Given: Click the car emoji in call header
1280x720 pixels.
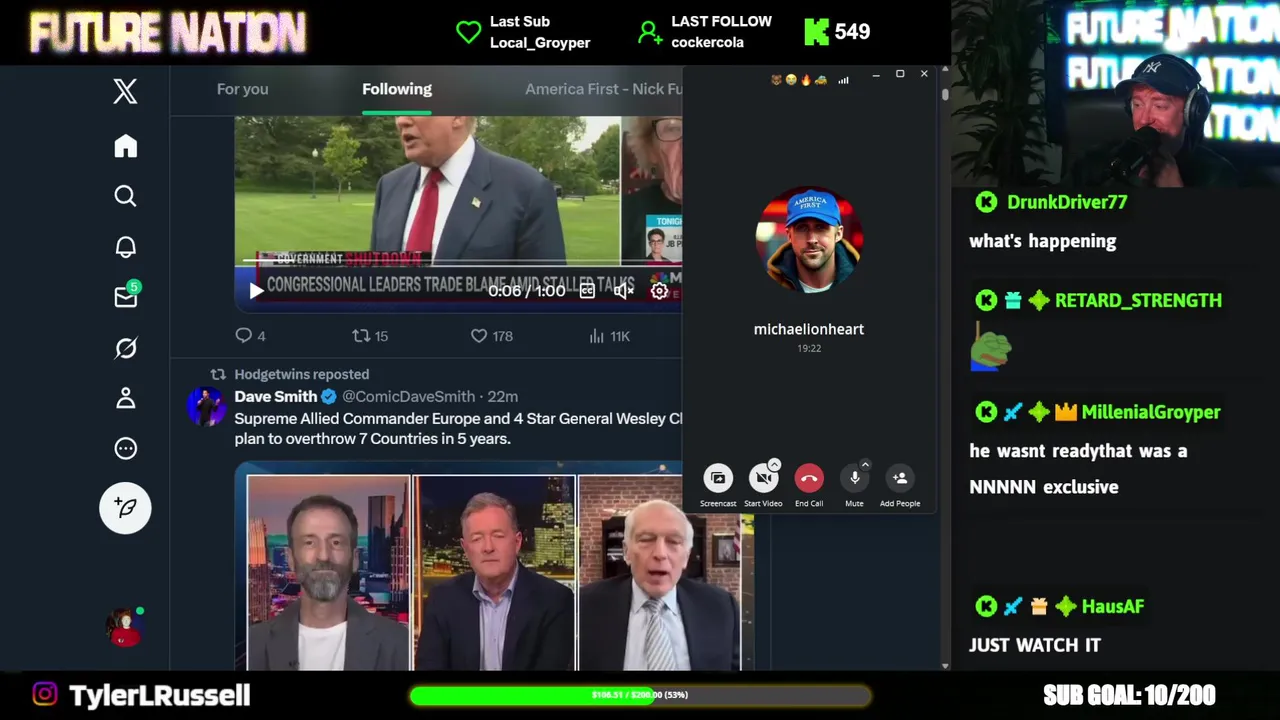Looking at the screenshot, I should click(x=821, y=80).
